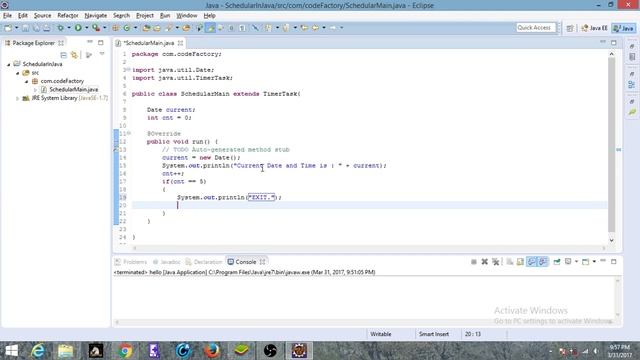Click the Run Last Tool (External Tools) icon
Screen dimensions: 640x360
(x=96, y=28)
